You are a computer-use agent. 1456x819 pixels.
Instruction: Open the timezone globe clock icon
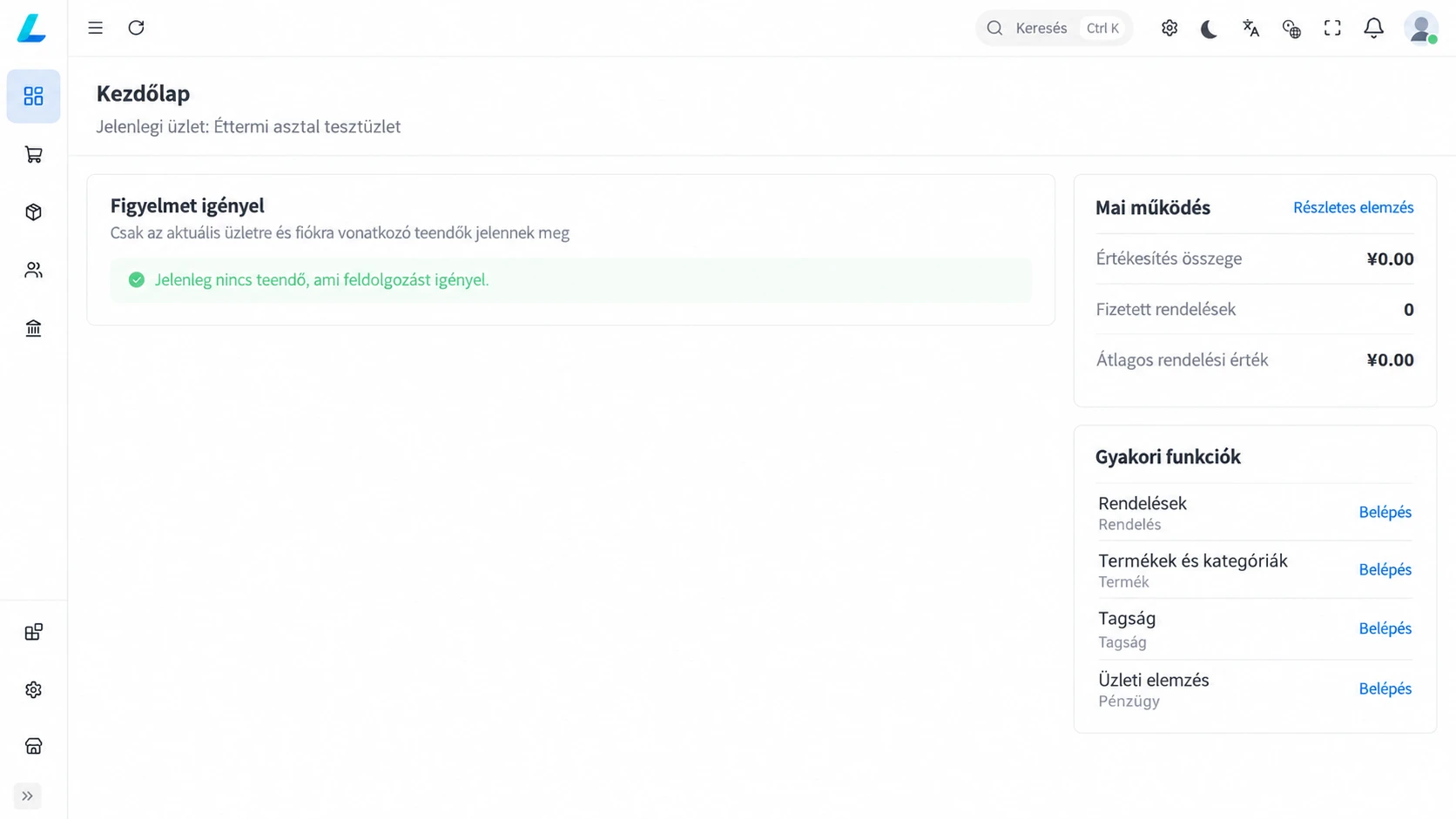pyautogui.click(x=1291, y=29)
